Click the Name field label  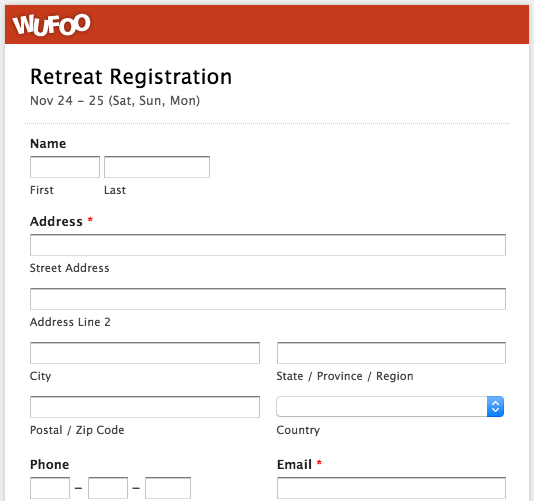(48, 143)
